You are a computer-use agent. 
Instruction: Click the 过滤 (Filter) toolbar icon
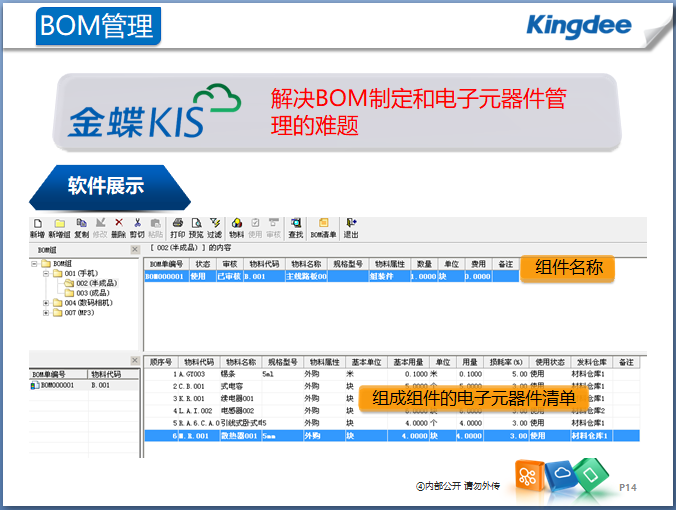214,227
